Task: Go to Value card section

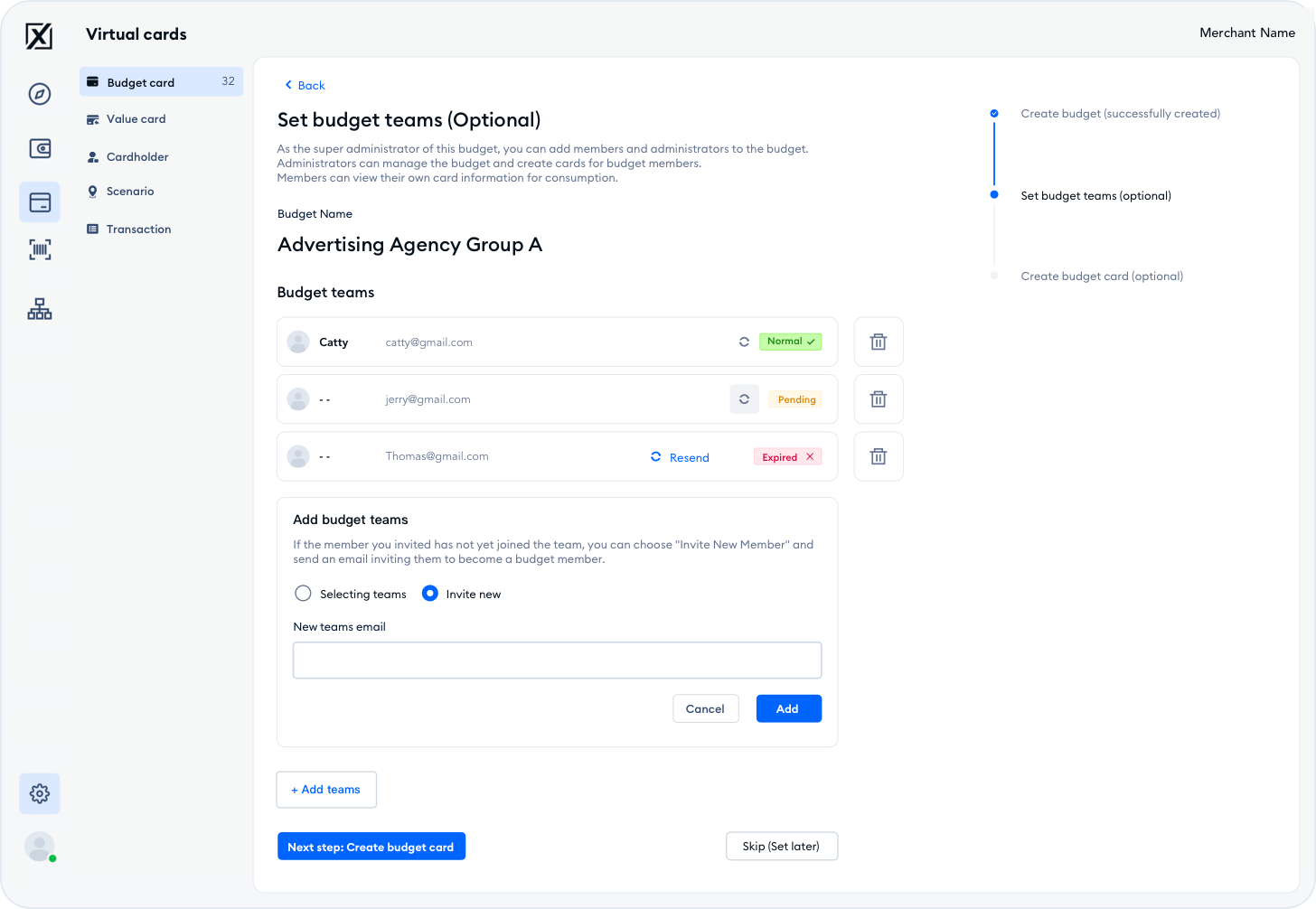Action: pyautogui.click(x=136, y=119)
